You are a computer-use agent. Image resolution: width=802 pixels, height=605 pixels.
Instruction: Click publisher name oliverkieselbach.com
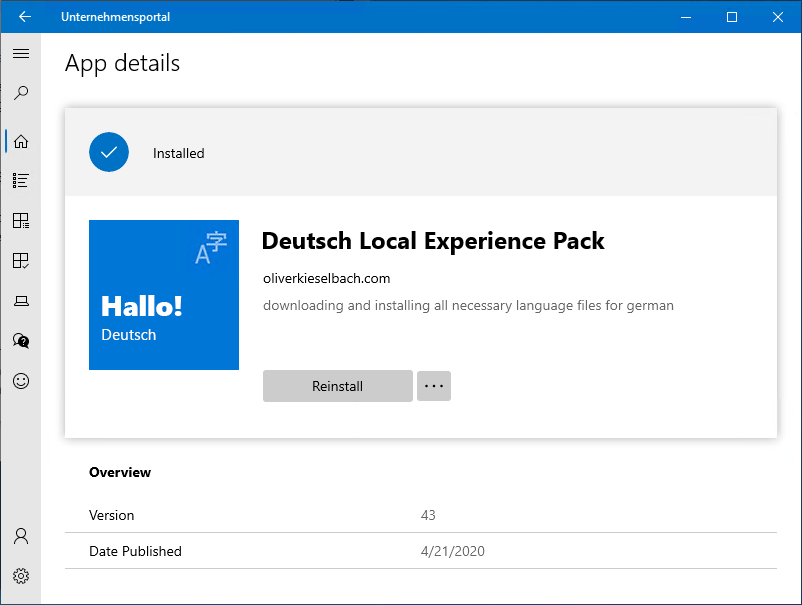(x=326, y=278)
